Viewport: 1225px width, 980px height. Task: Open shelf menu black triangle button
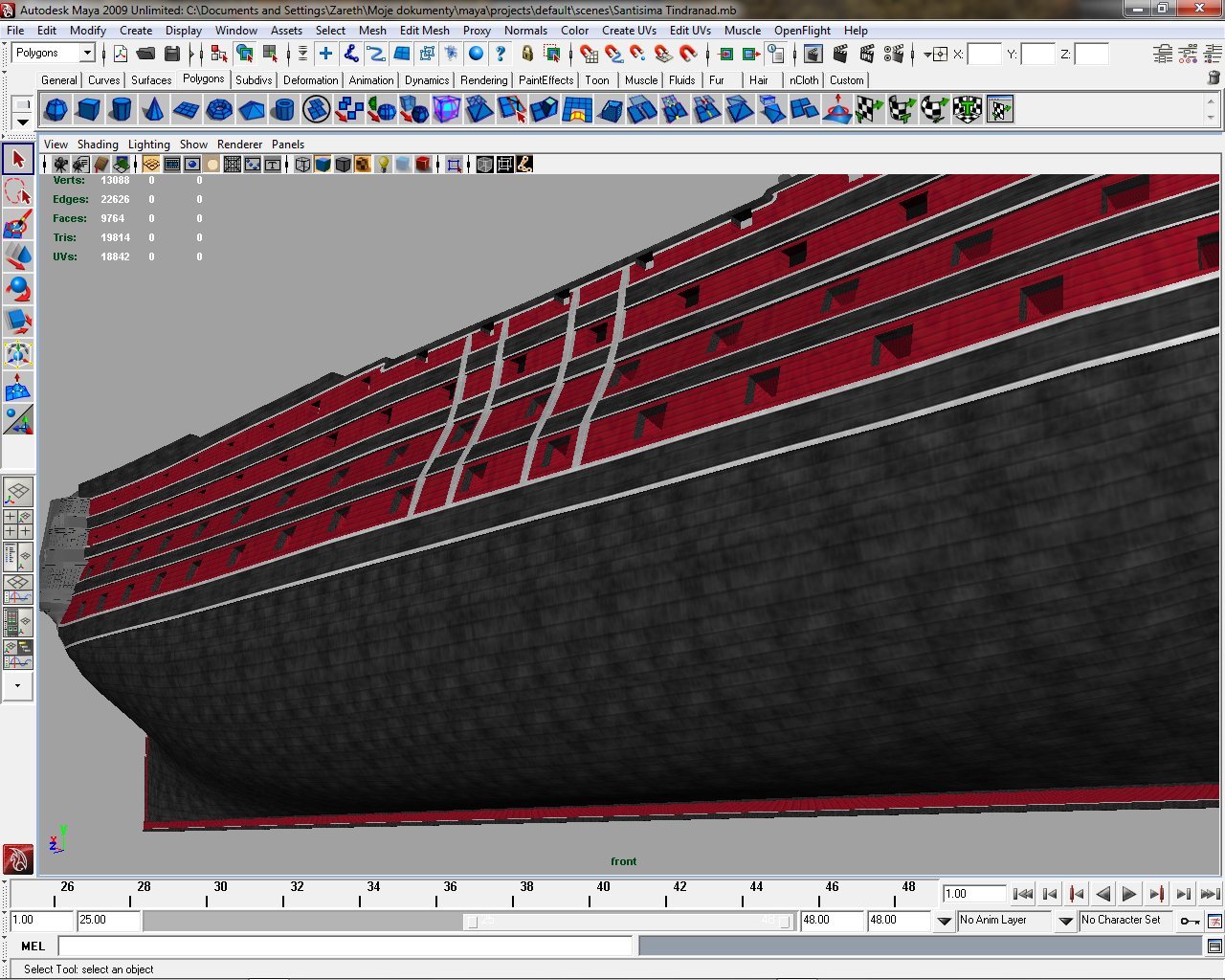click(x=23, y=122)
